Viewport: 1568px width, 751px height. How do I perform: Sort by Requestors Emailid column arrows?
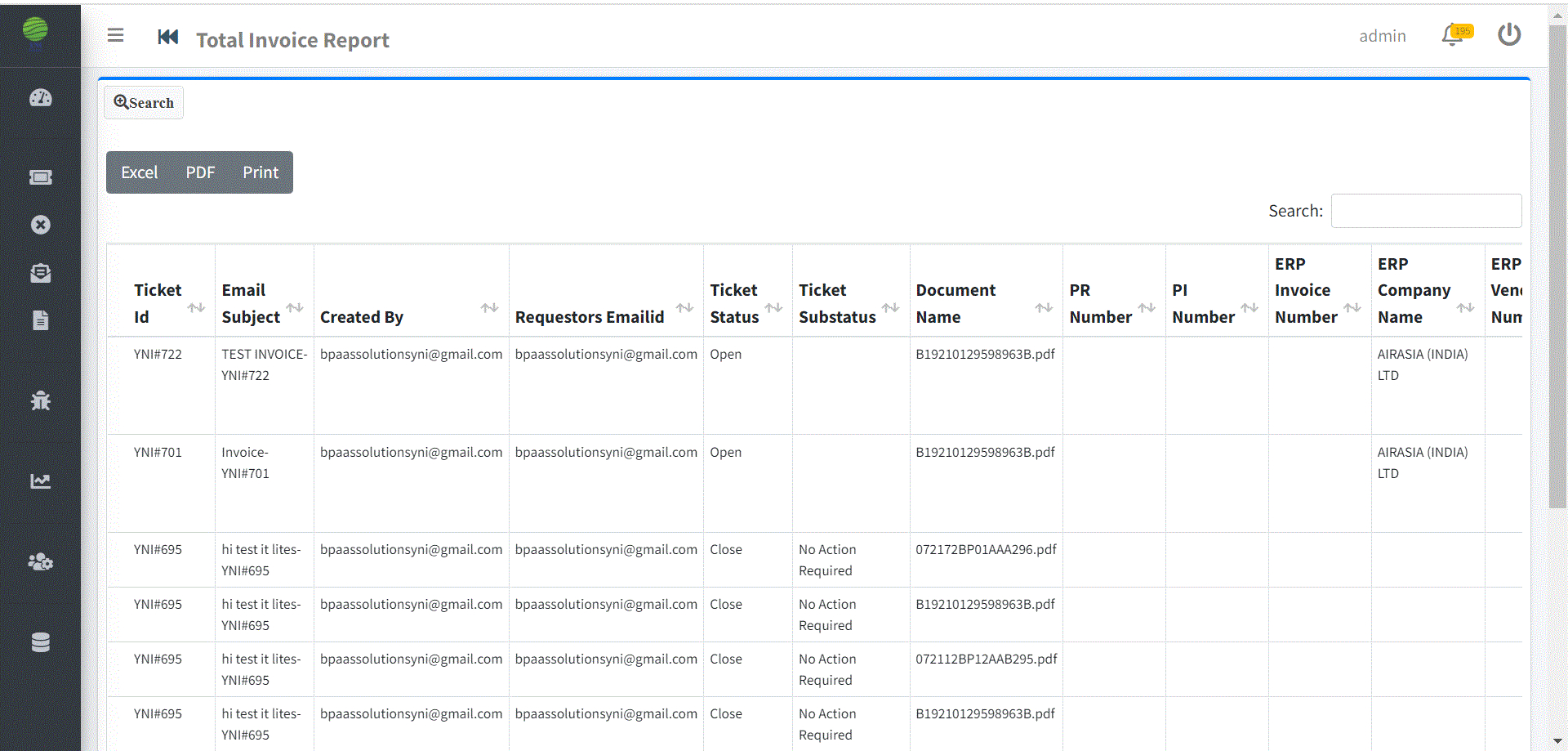coord(684,308)
